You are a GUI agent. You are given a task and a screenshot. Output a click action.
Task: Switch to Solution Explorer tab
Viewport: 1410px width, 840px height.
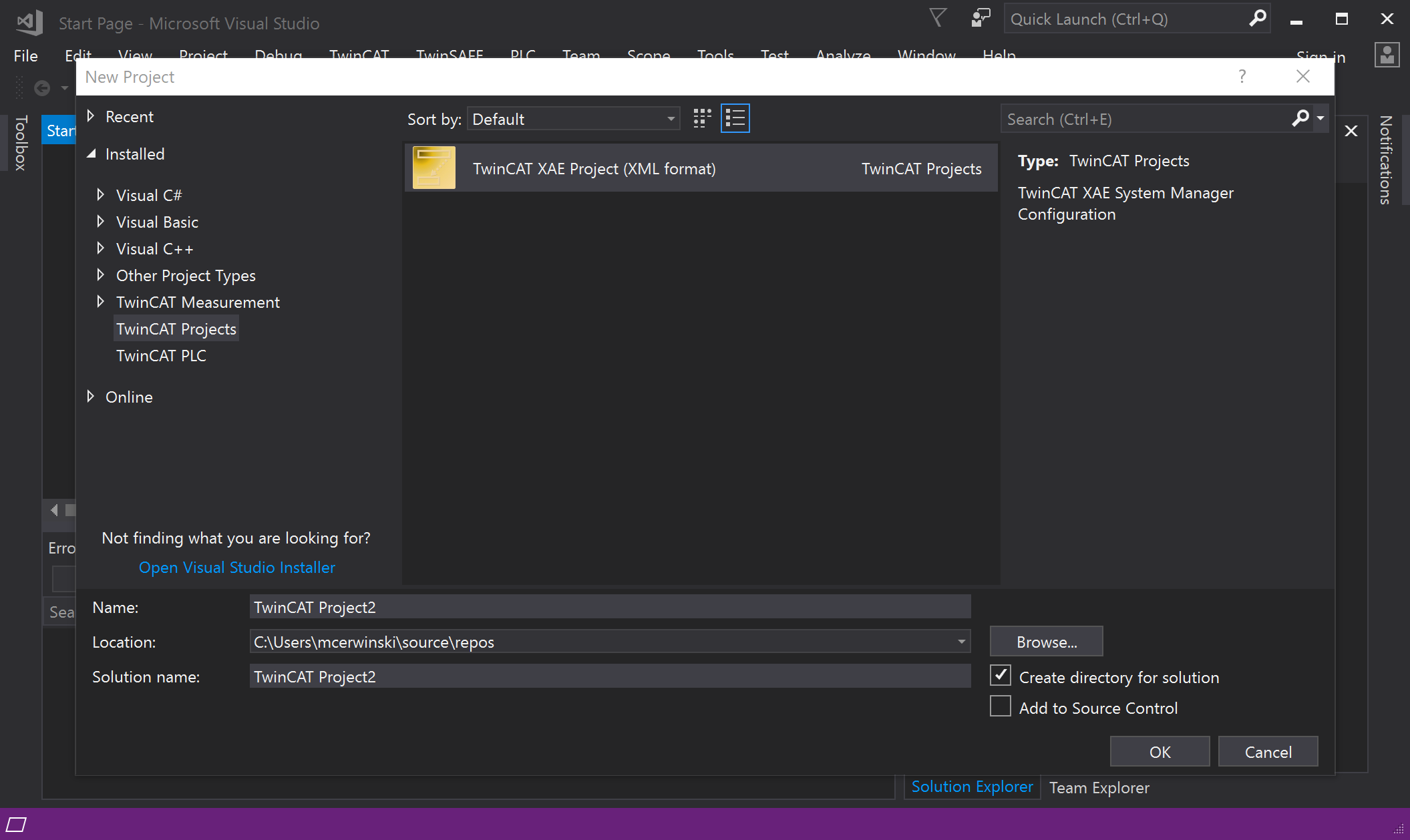point(972,787)
